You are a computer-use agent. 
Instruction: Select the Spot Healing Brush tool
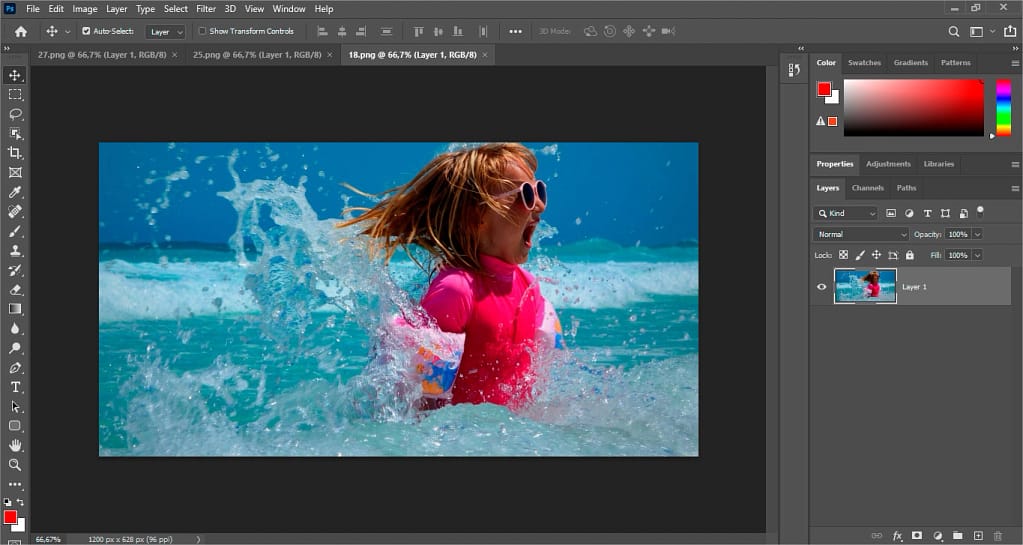click(x=15, y=211)
